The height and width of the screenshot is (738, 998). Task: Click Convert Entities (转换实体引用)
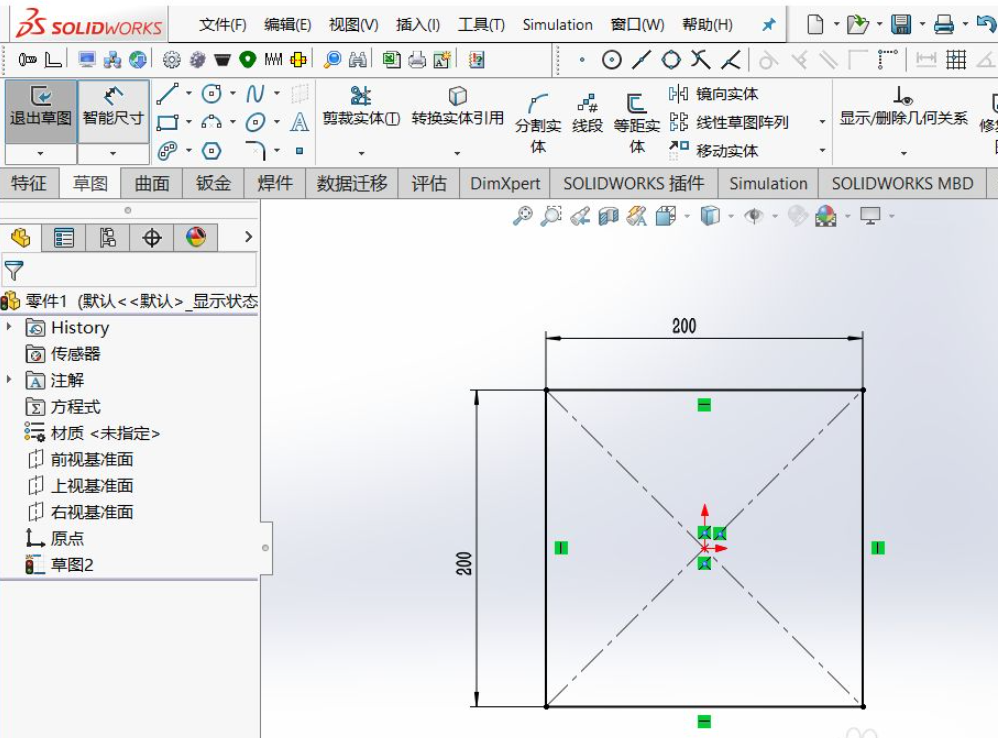click(x=458, y=106)
